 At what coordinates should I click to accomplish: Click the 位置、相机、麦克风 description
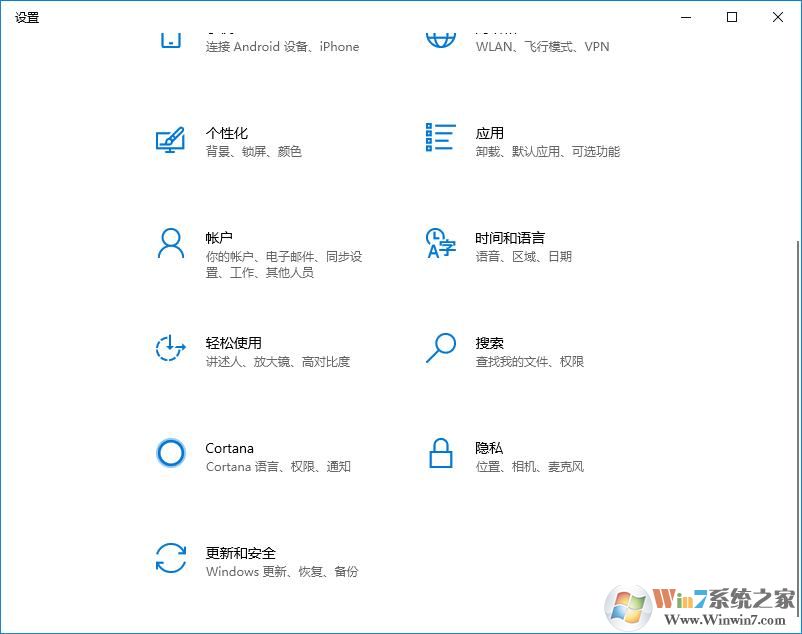click(x=530, y=466)
